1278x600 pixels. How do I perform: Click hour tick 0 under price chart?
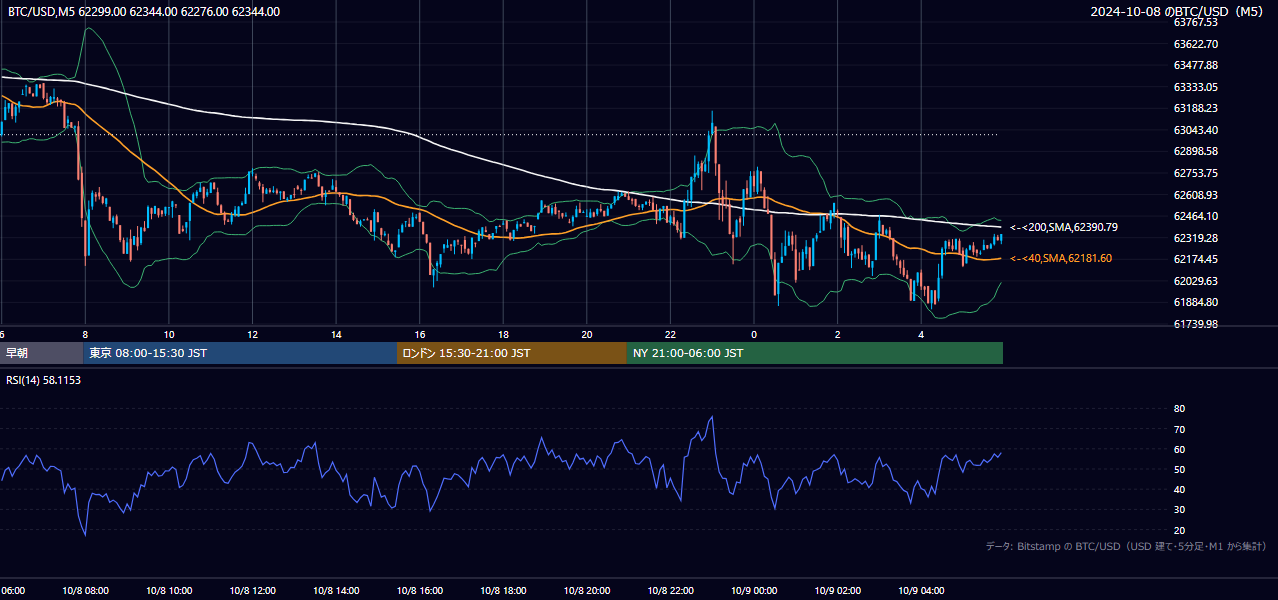pos(754,334)
